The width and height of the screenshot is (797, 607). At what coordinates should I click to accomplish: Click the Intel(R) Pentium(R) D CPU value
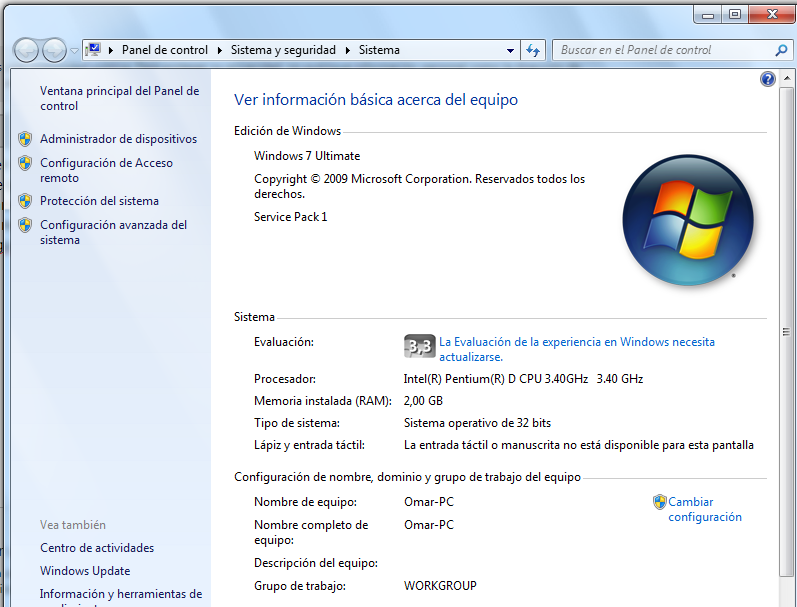[523, 379]
